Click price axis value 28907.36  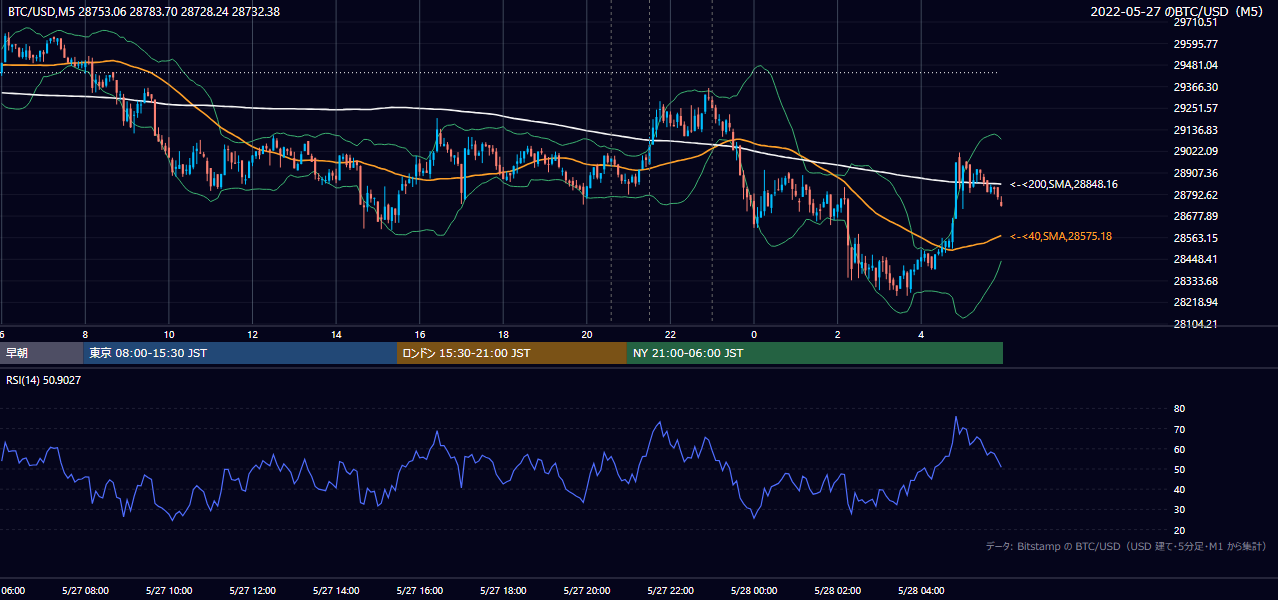pyautogui.click(x=1195, y=173)
